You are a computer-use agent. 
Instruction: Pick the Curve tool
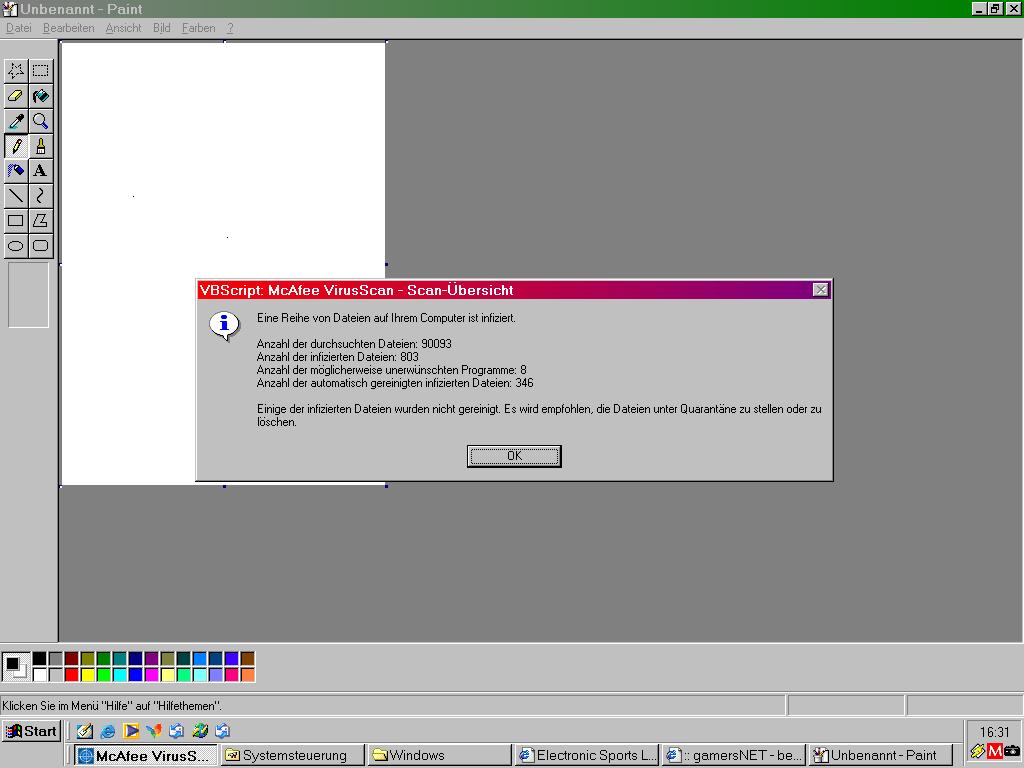(x=40, y=195)
